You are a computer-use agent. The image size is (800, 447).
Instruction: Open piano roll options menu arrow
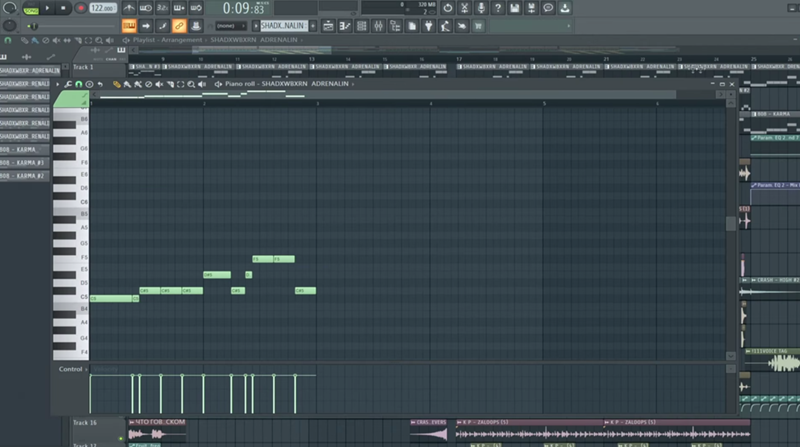[58, 84]
